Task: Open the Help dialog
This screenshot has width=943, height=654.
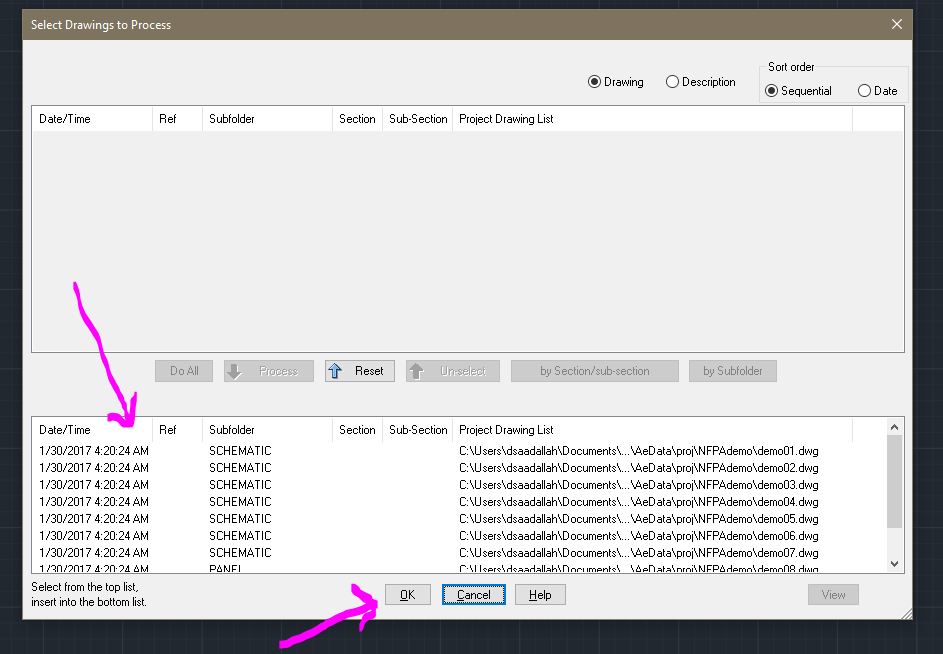Action: [539, 594]
